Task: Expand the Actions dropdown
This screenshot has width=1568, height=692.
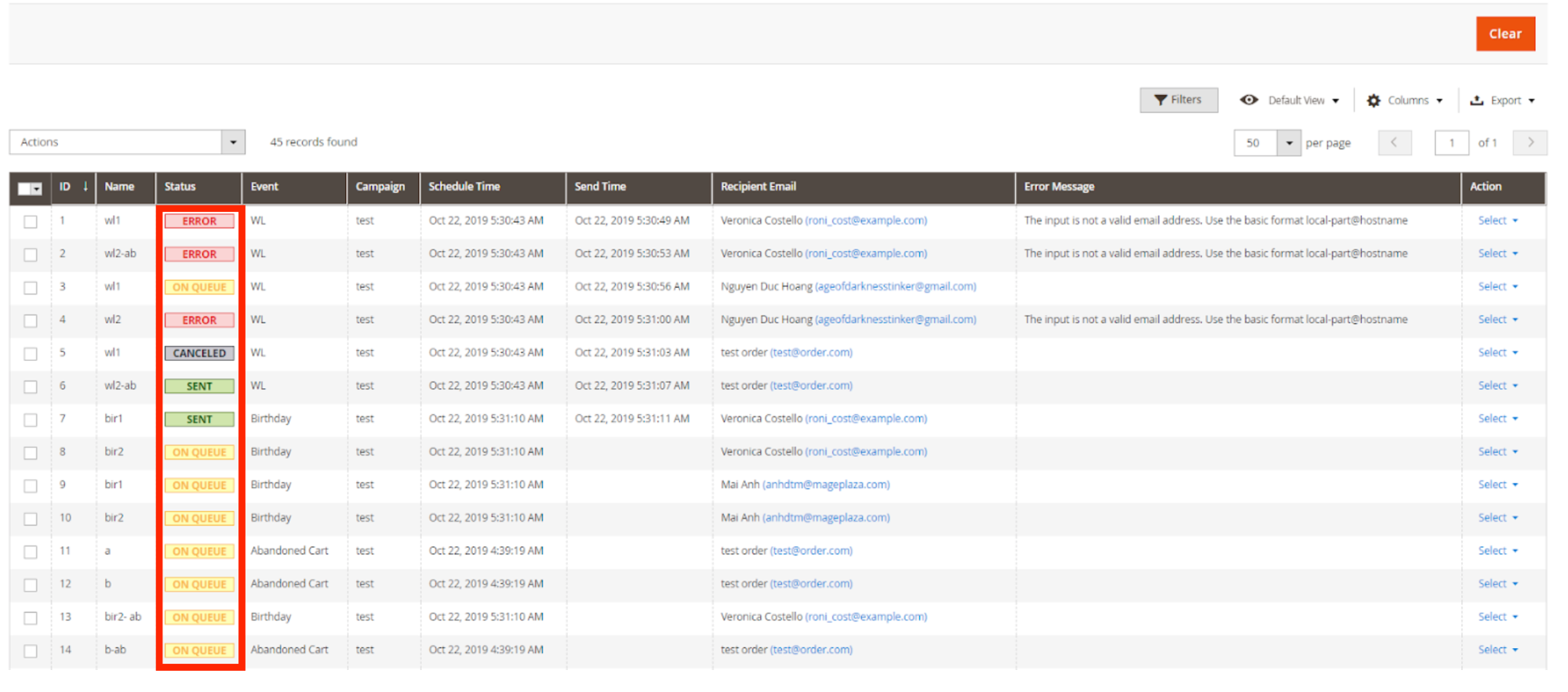Action: click(x=233, y=143)
